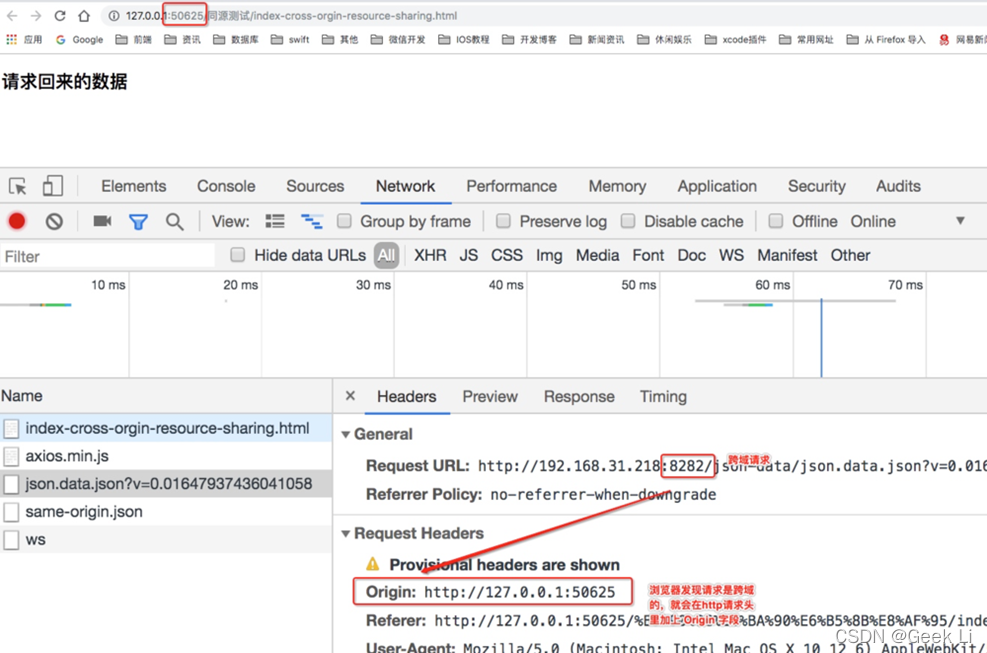Open the swift bookmarks folder
Image resolution: width=987 pixels, height=653 pixels.
click(x=290, y=40)
